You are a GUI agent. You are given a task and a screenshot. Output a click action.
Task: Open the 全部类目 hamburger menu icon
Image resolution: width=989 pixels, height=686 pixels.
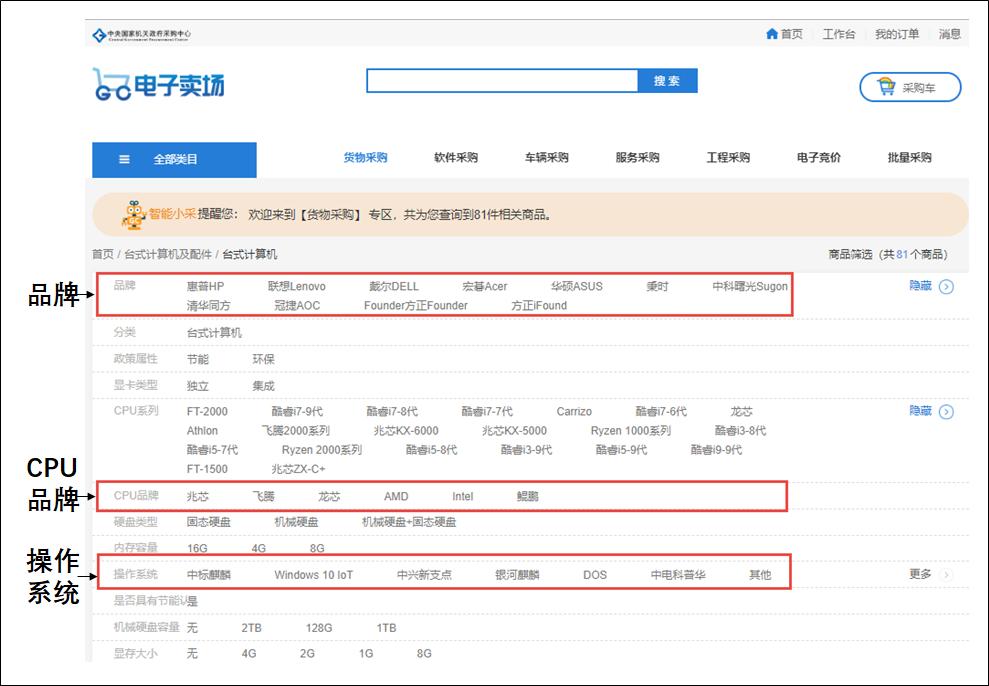pos(124,160)
